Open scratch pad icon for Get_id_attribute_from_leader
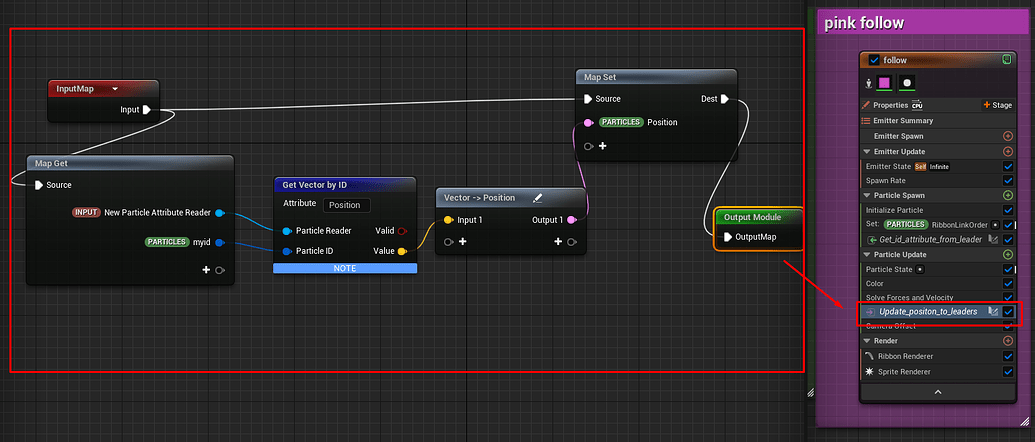Screen dimensions: 1035x442 [992, 239]
